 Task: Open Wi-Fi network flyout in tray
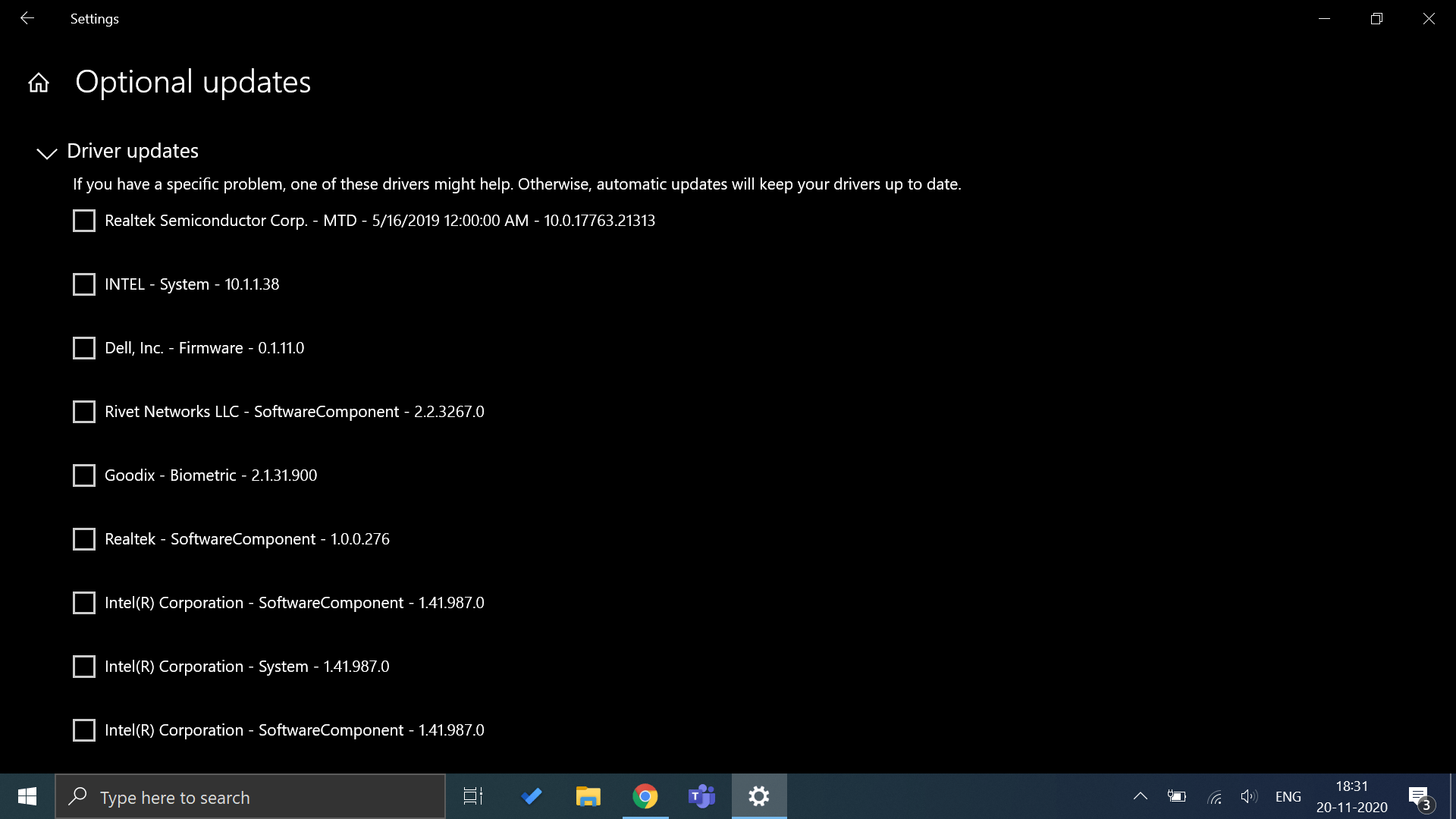[1215, 796]
